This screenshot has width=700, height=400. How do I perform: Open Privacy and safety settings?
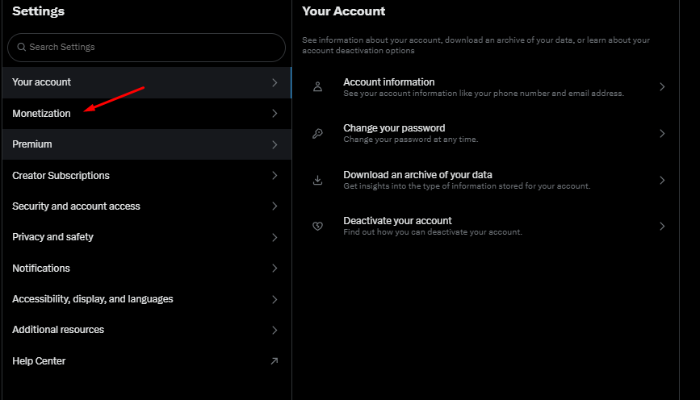53,237
